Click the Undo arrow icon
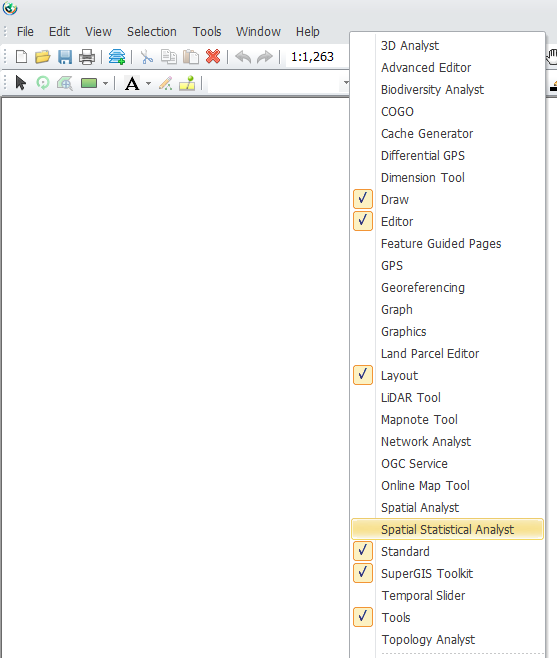The image size is (557, 658). (243, 57)
